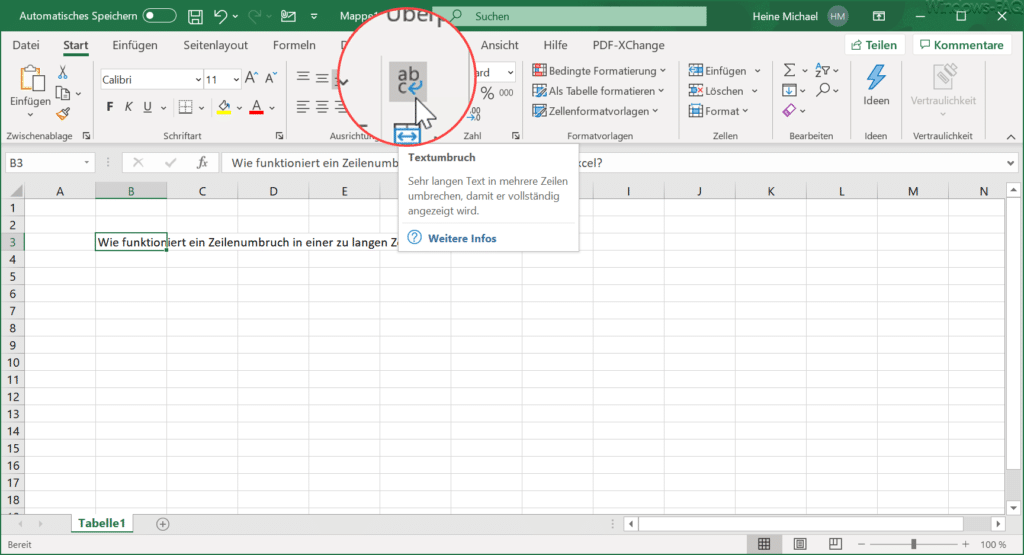Open the Ideen lightning button

(x=876, y=85)
